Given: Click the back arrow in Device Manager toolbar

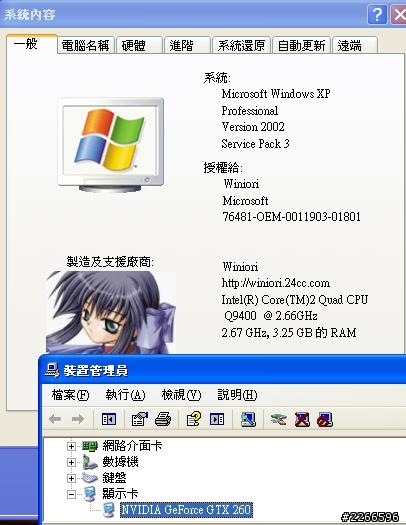Looking at the screenshot, I should pos(55,419).
